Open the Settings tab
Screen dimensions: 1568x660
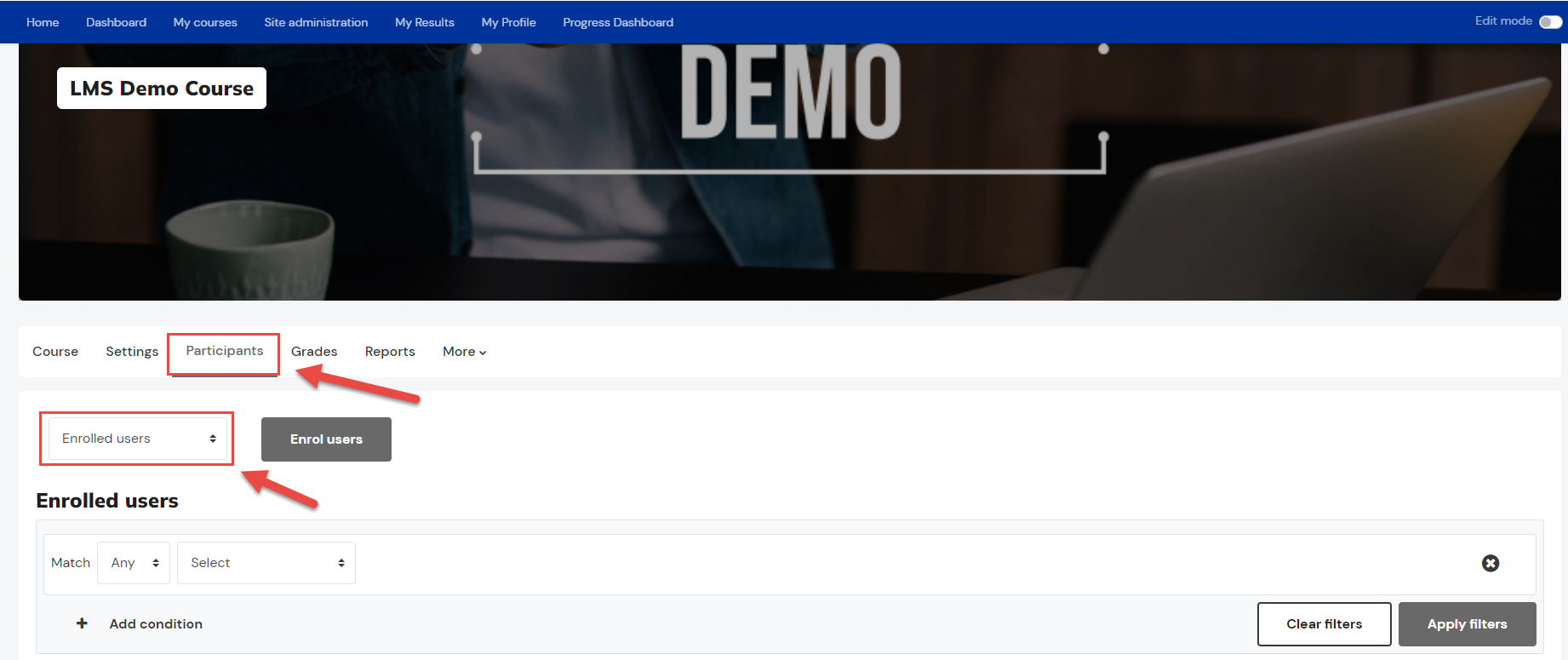point(132,352)
